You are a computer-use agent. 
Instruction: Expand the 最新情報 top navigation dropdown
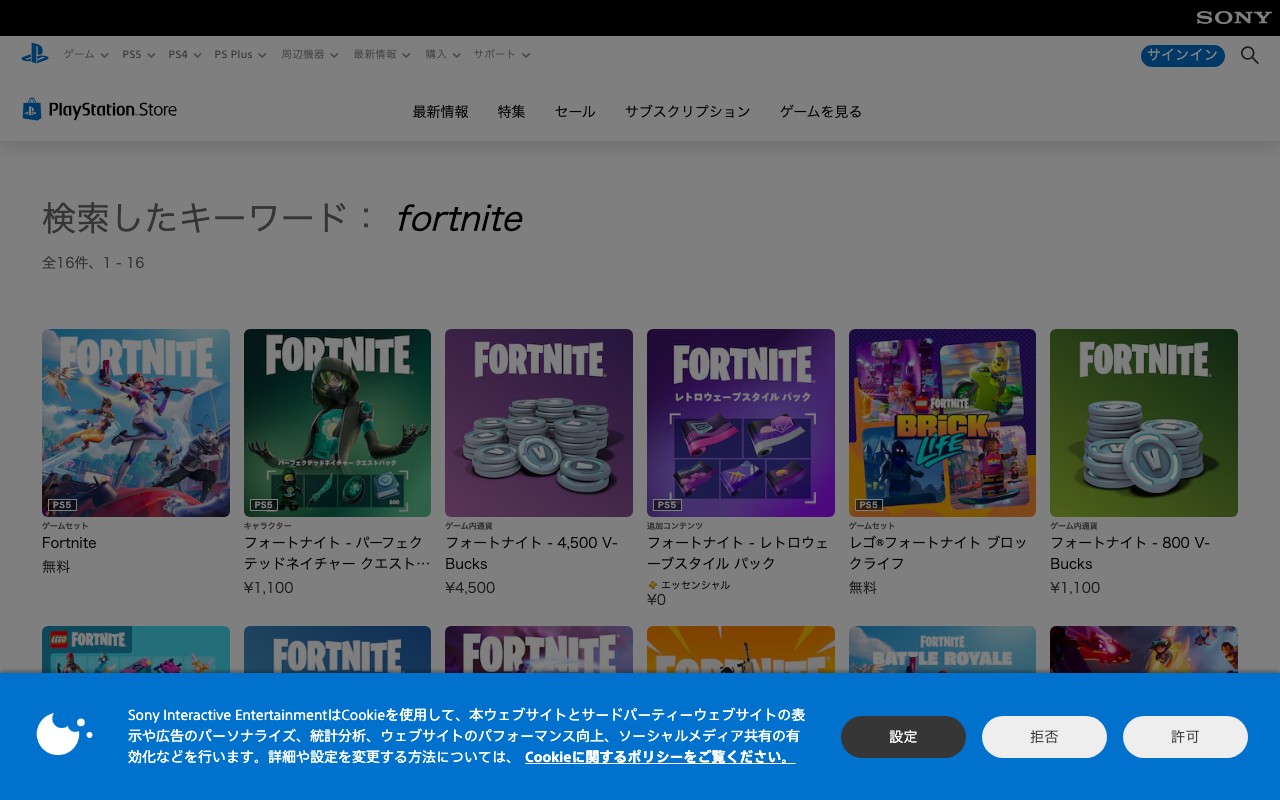[382, 55]
